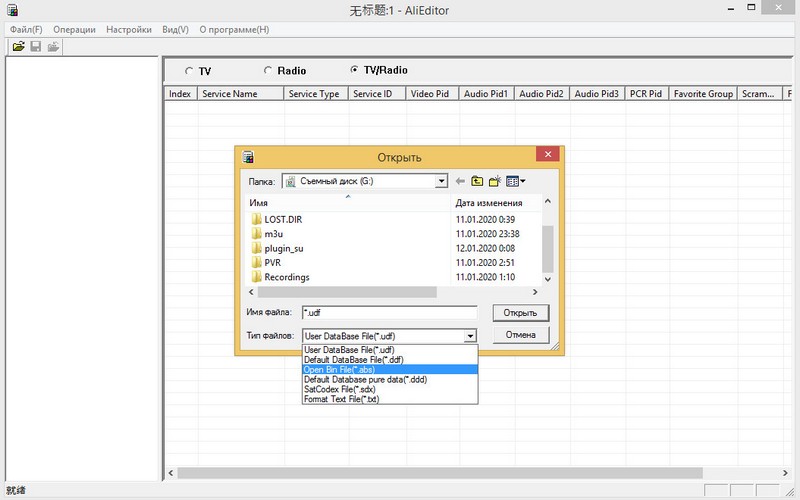The width and height of the screenshot is (800, 500).
Task: Open the О программе(H) menu
Action: click(234, 30)
